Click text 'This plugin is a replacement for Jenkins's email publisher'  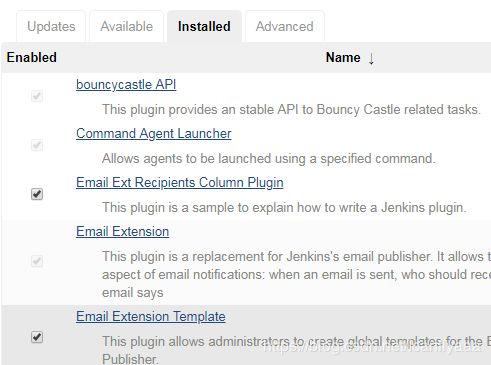[267, 256]
